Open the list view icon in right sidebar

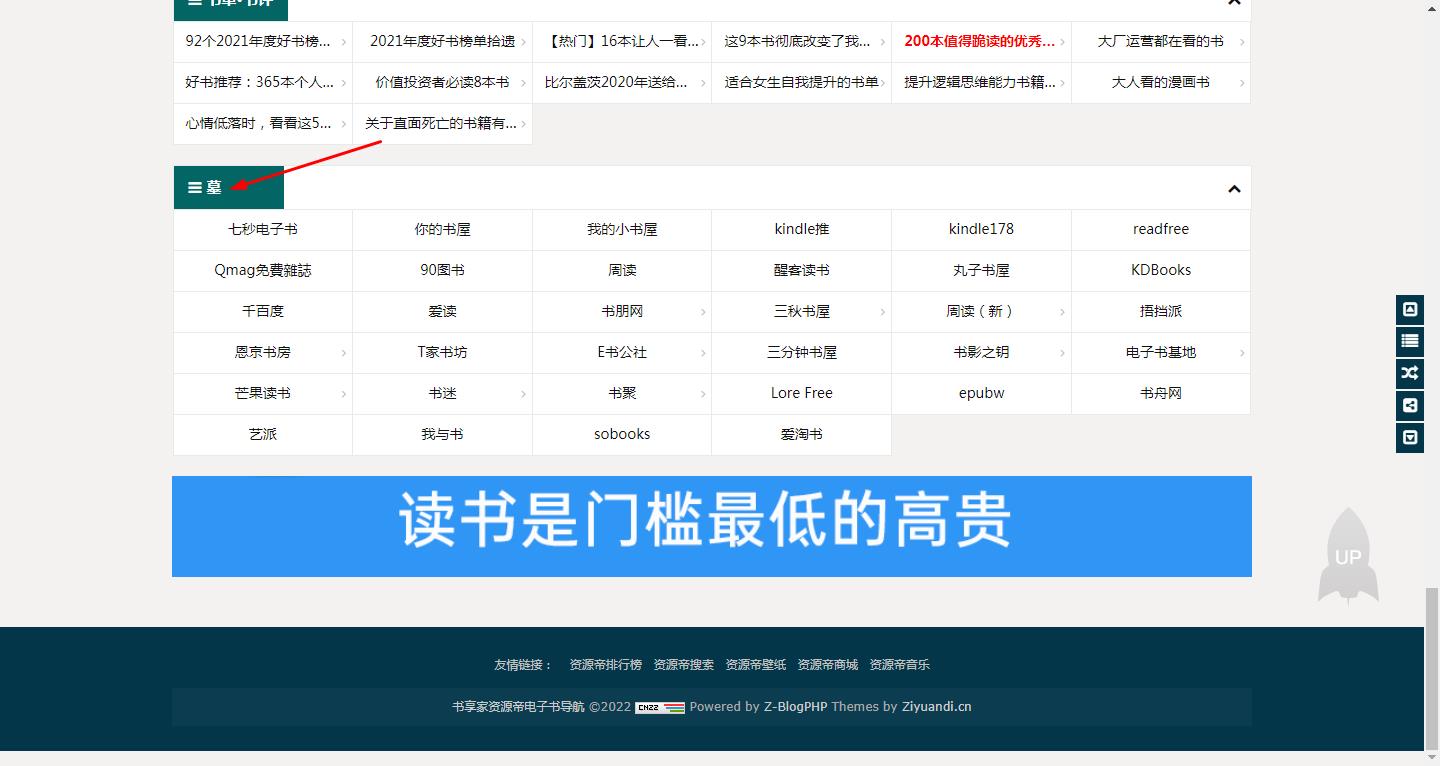pos(1409,341)
